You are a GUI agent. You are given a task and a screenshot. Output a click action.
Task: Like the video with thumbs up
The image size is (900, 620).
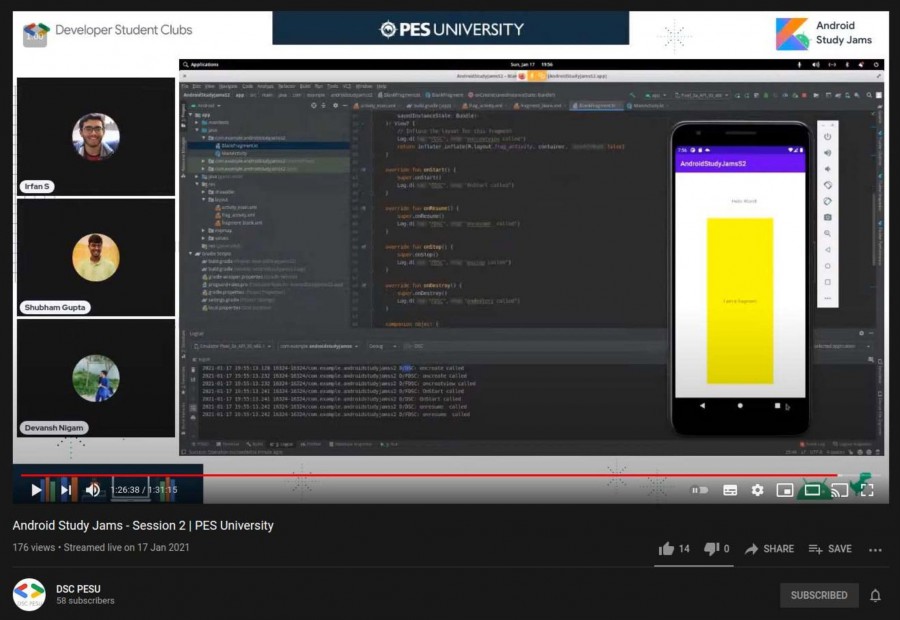666,549
